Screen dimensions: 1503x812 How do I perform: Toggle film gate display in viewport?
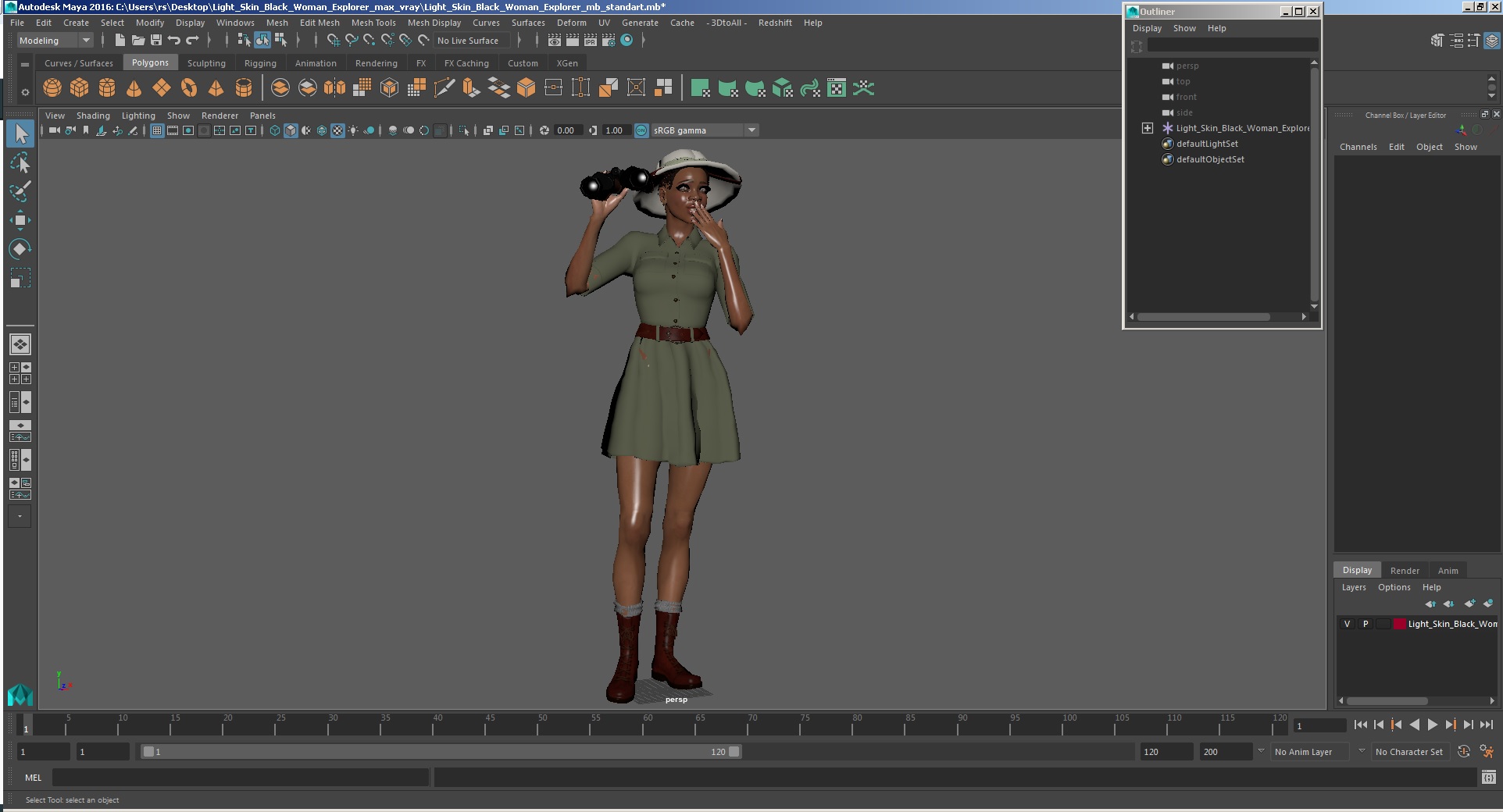tap(173, 130)
